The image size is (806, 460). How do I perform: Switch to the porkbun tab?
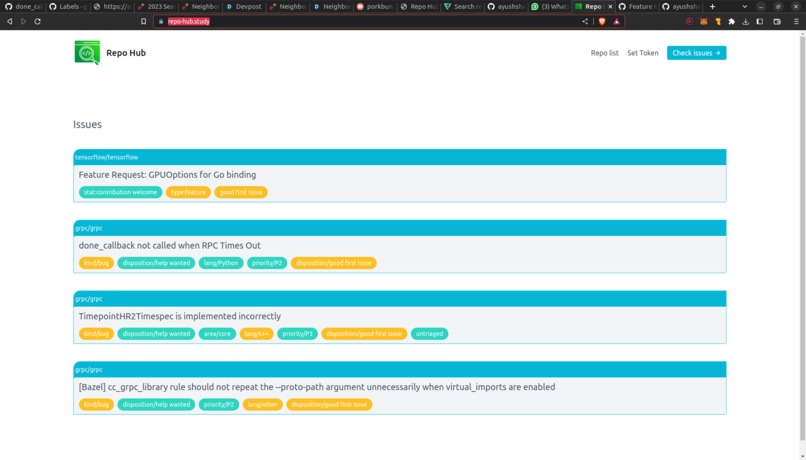375,7
